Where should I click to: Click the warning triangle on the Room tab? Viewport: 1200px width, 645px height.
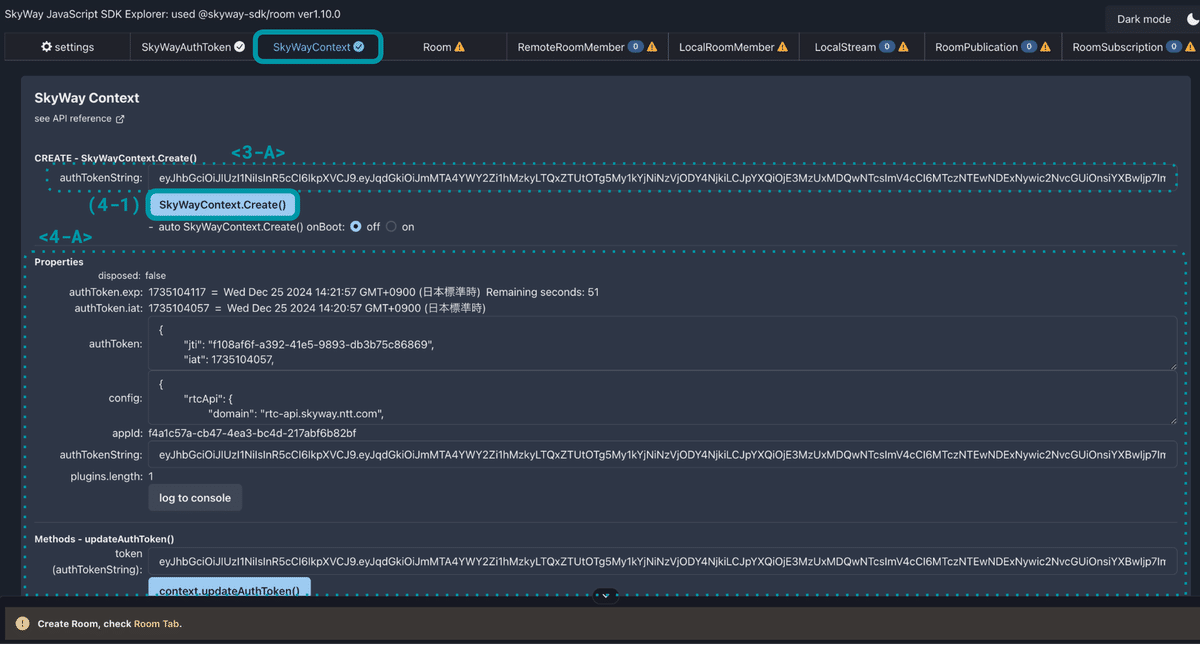click(459, 46)
